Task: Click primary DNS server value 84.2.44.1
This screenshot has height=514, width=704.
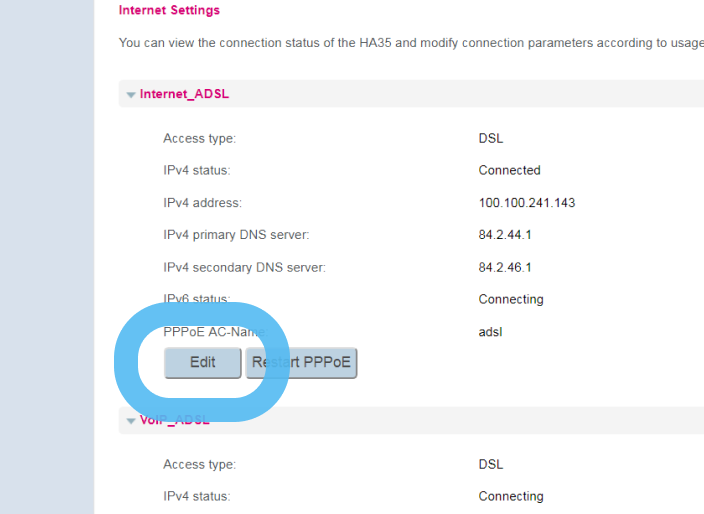Action: coord(504,235)
